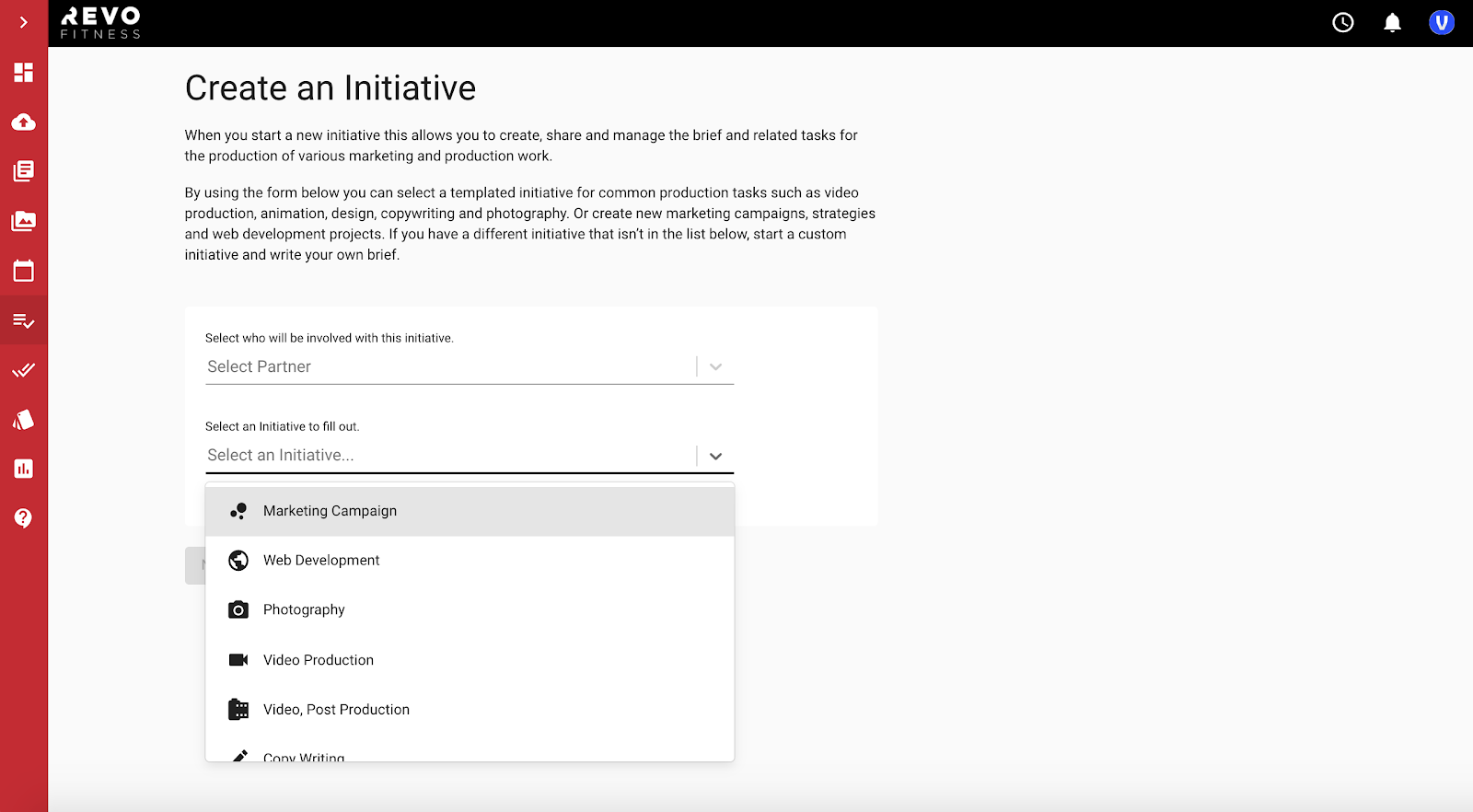This screenshot has height=812, width=1473.
Task: Click the Create an Initiative heading
Action: click(331, 88)
